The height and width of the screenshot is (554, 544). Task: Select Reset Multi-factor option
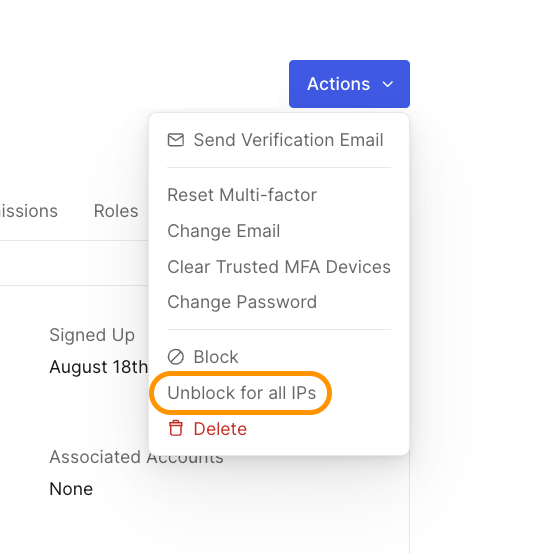242,195
